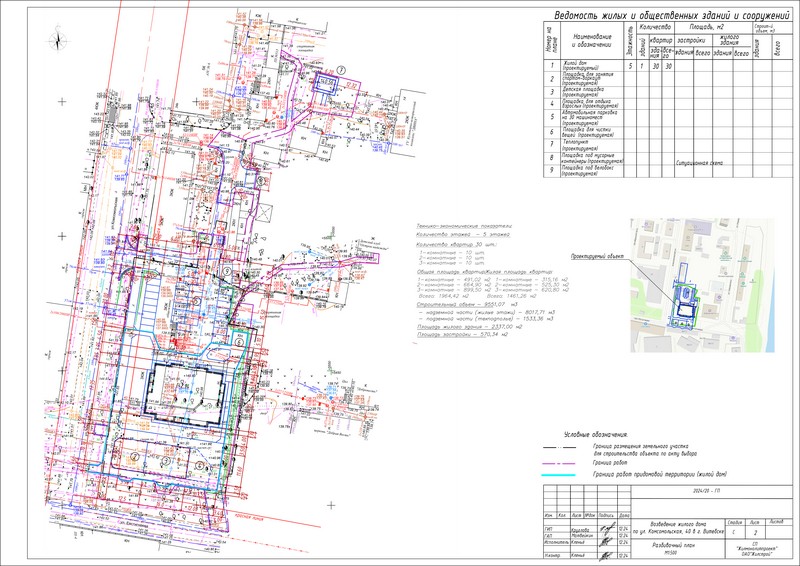Click the cyan legend line sample
The width and height of the screenshot is (800, 566).
click(x=559, y=475)
